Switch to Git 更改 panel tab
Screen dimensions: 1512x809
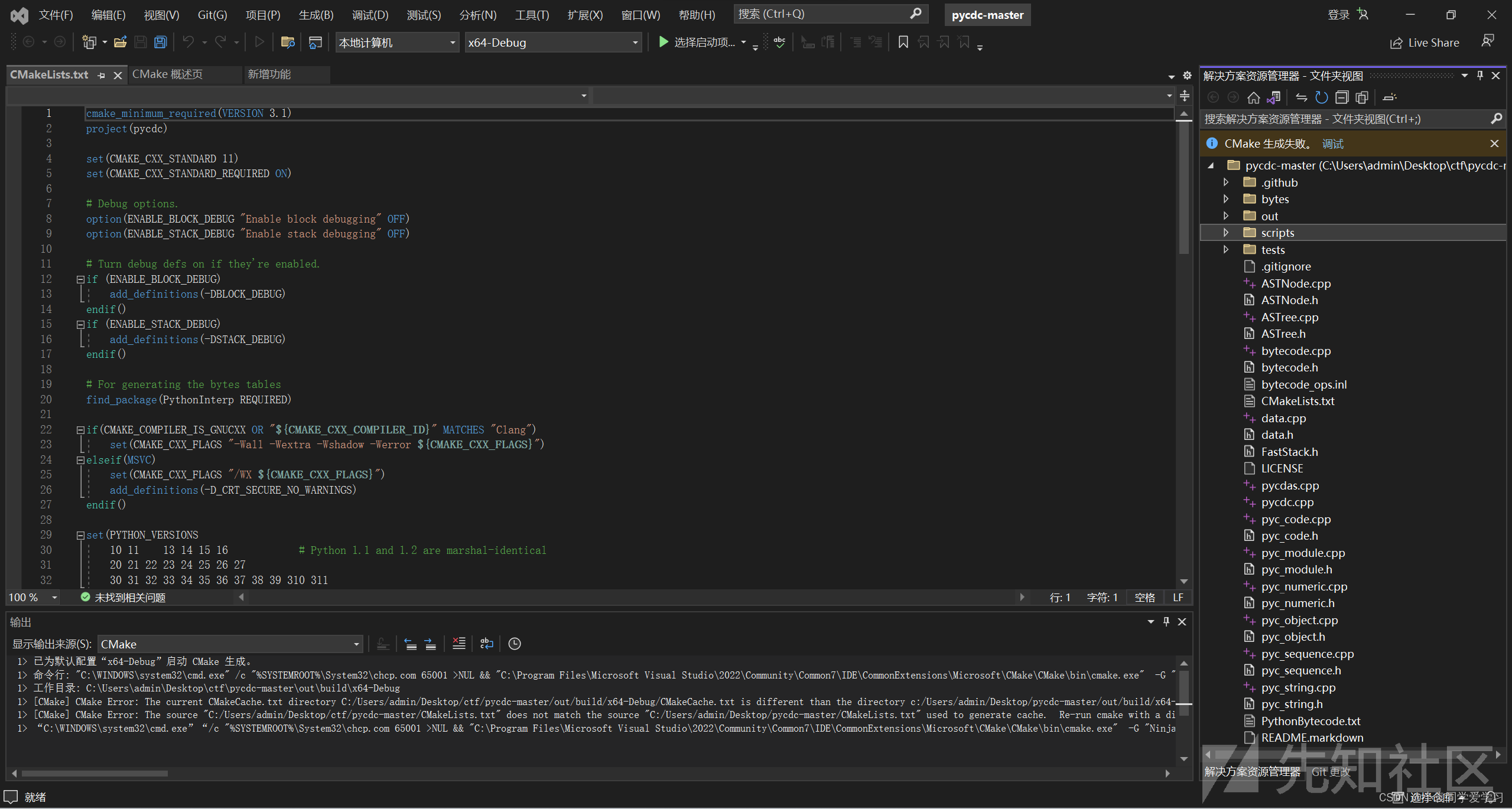click(1331, 772)
